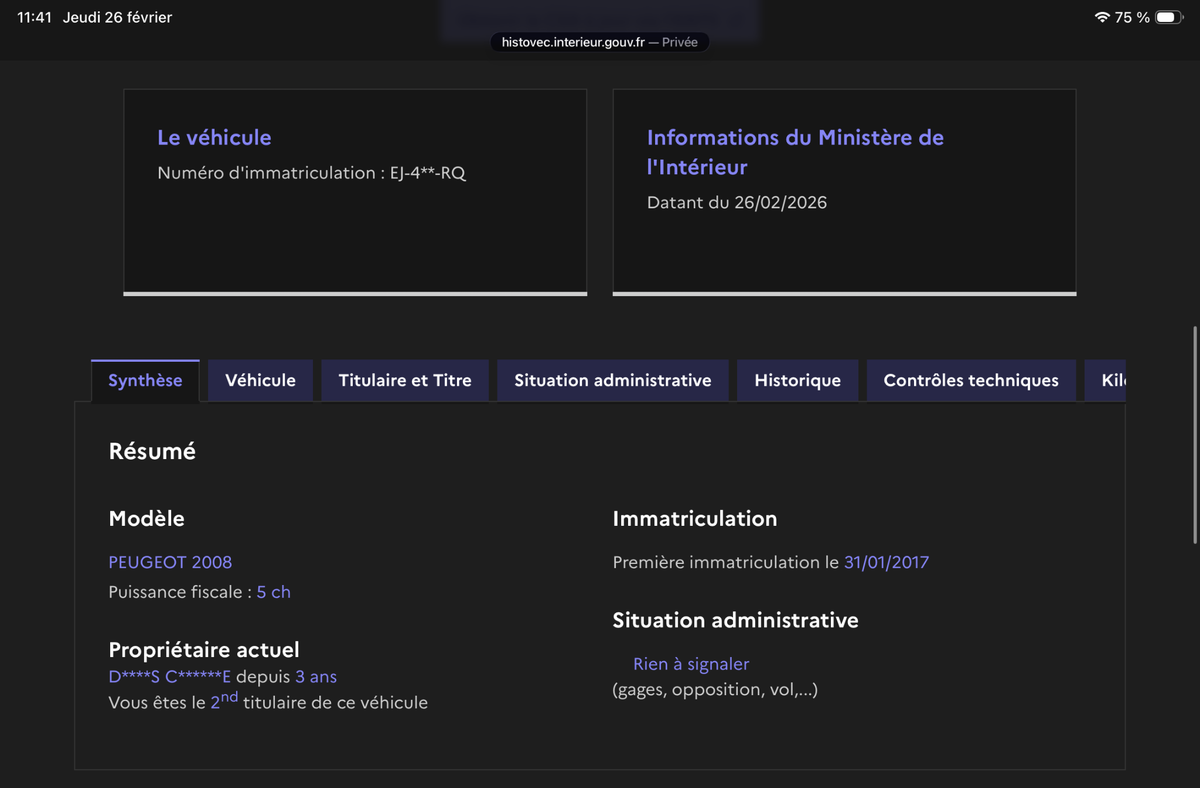Screen dimensions: 1200x788
Task: Tap the battery indicator icon
Action: click(1169, 17)
